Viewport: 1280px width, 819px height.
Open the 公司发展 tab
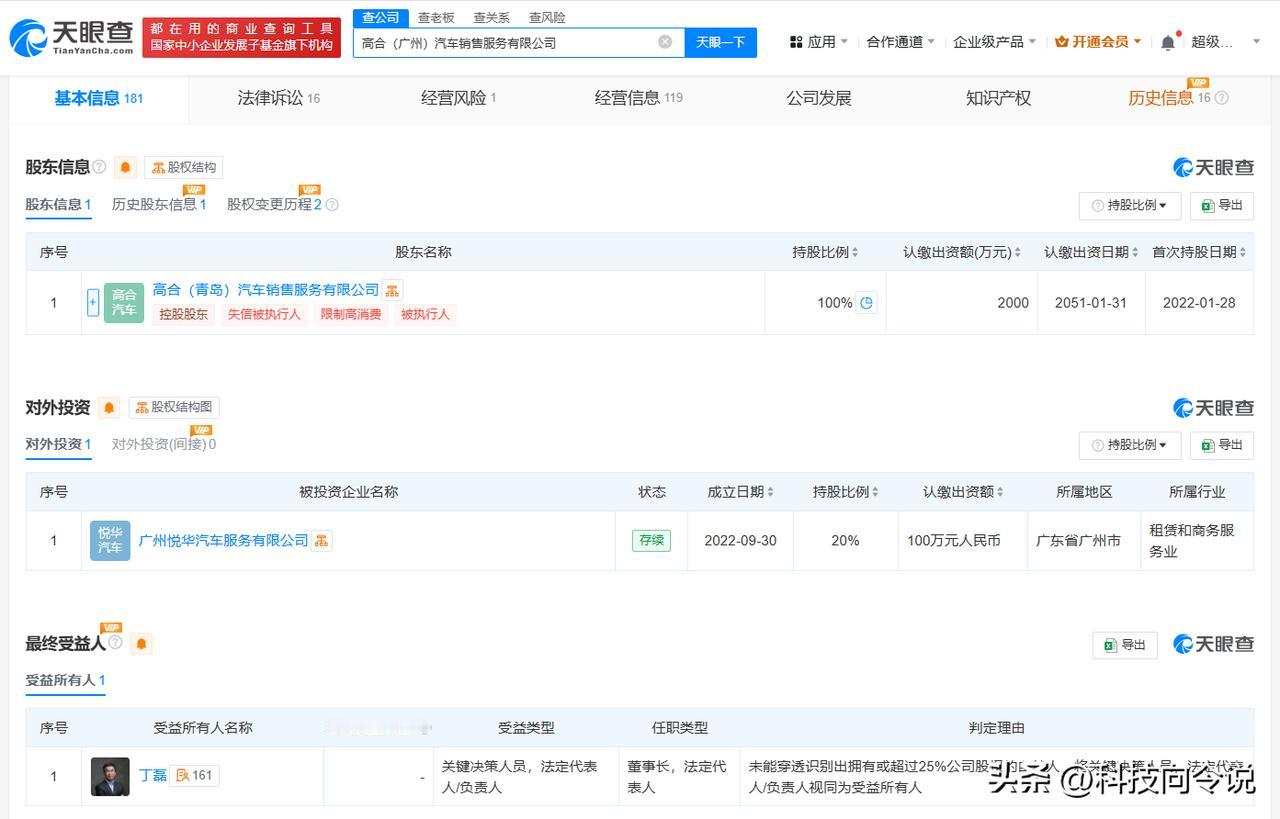tap(819, 98)
